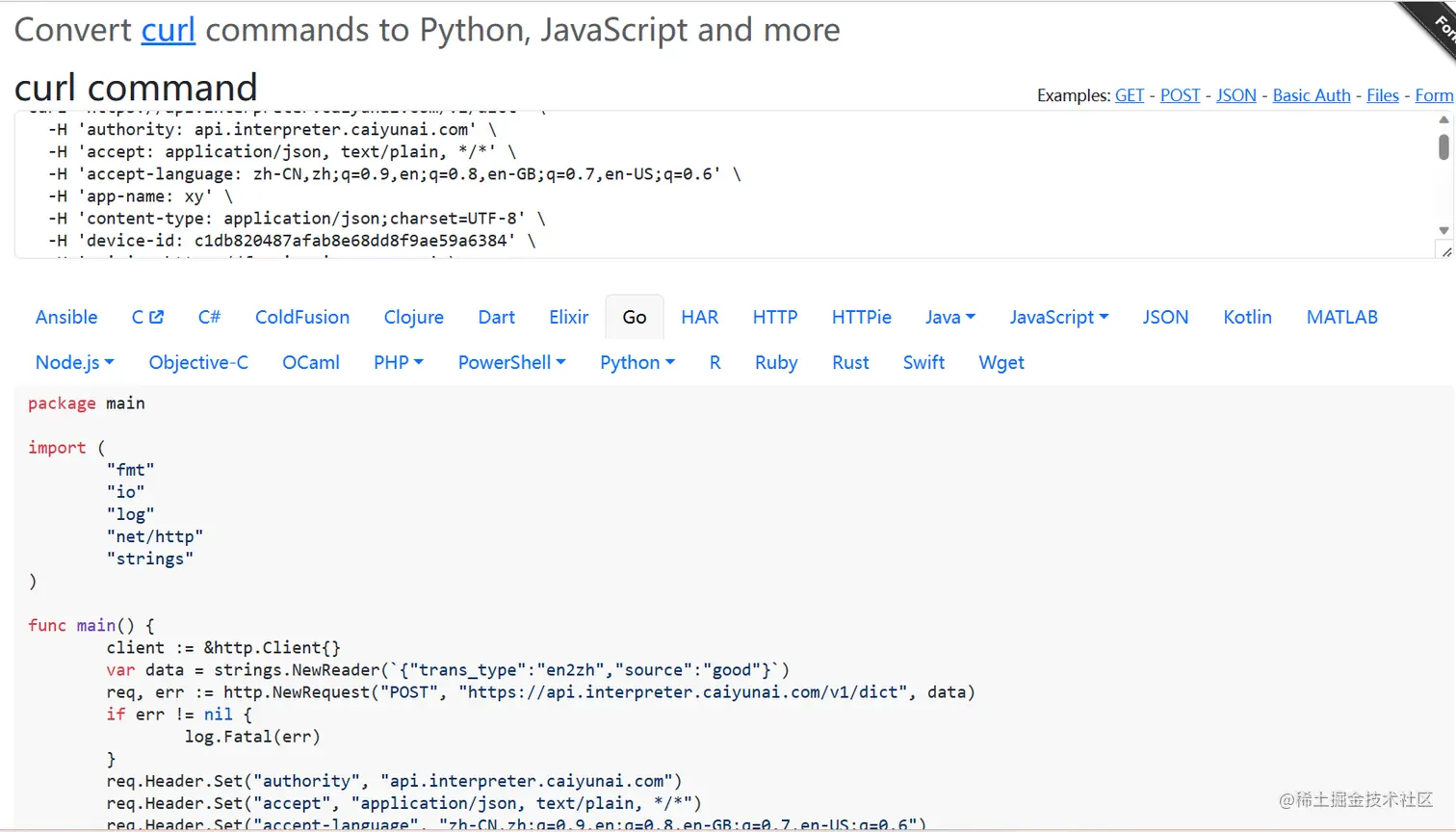
Task: Load the Basic Auth example
Action: pyautogui.click(x=1312, y=95)
